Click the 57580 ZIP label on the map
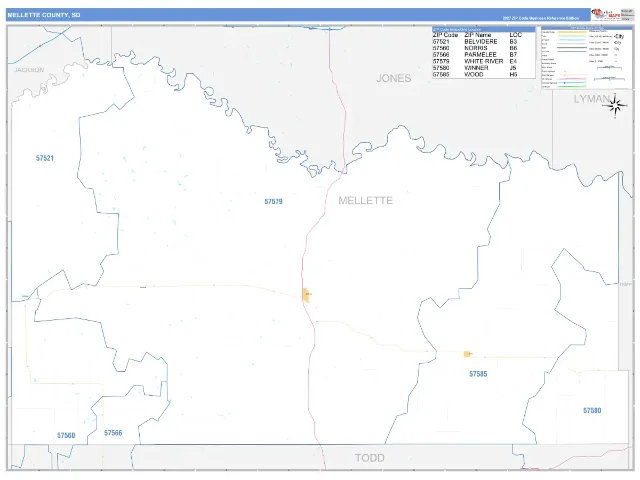Image resolution: width=640 pixels, height=480 pixels. [x=592, y=411]
